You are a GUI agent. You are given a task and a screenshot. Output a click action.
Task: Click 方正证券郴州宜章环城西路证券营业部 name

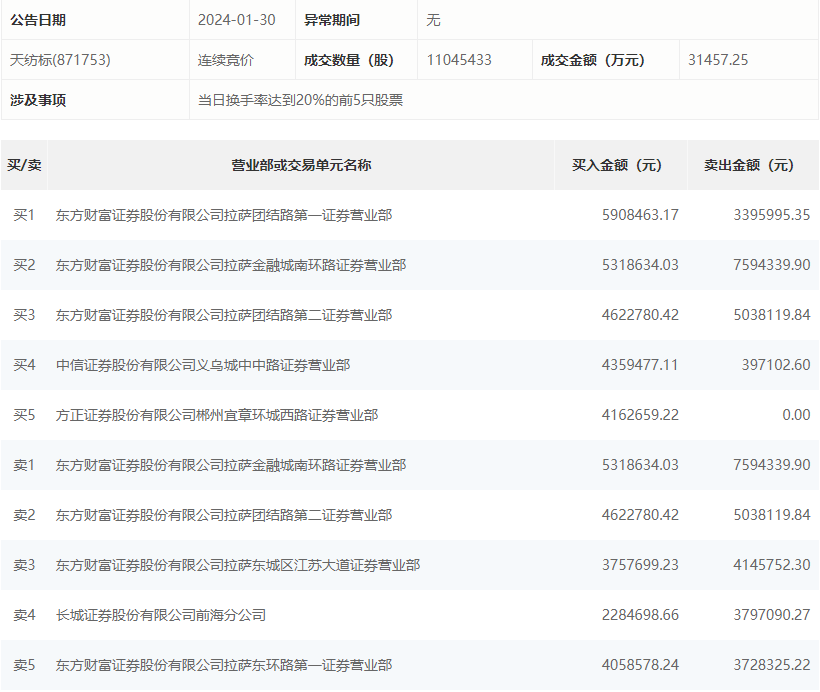coord(217,415)
